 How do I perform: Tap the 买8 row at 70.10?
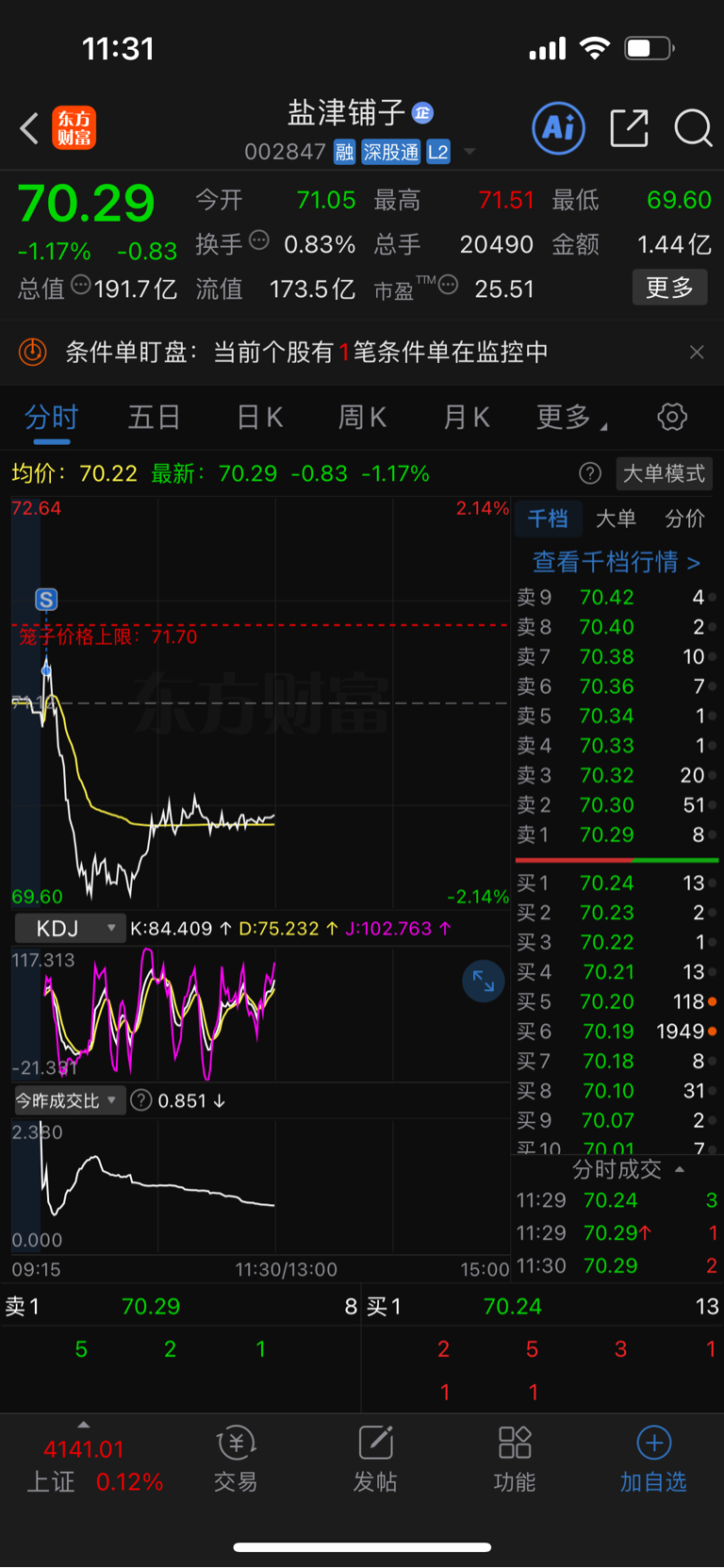[616, 1091]
